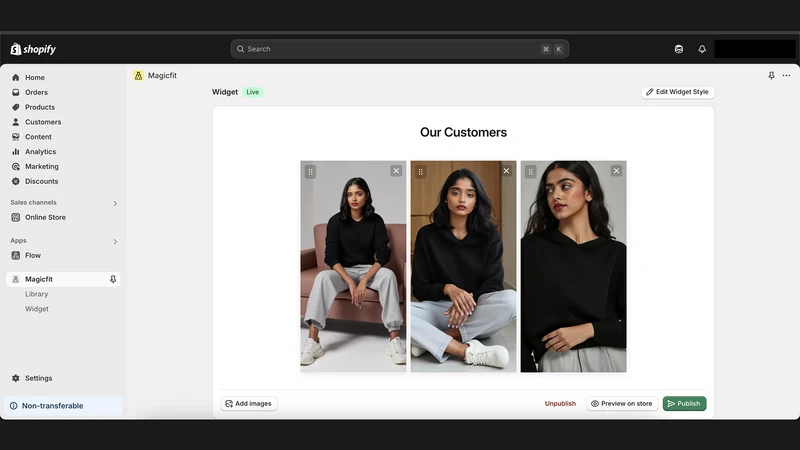Image resolution: width=800 pixels, height=450 pixels.
Task: Expand the Sales channels chevron
Action: coord(115,204)
